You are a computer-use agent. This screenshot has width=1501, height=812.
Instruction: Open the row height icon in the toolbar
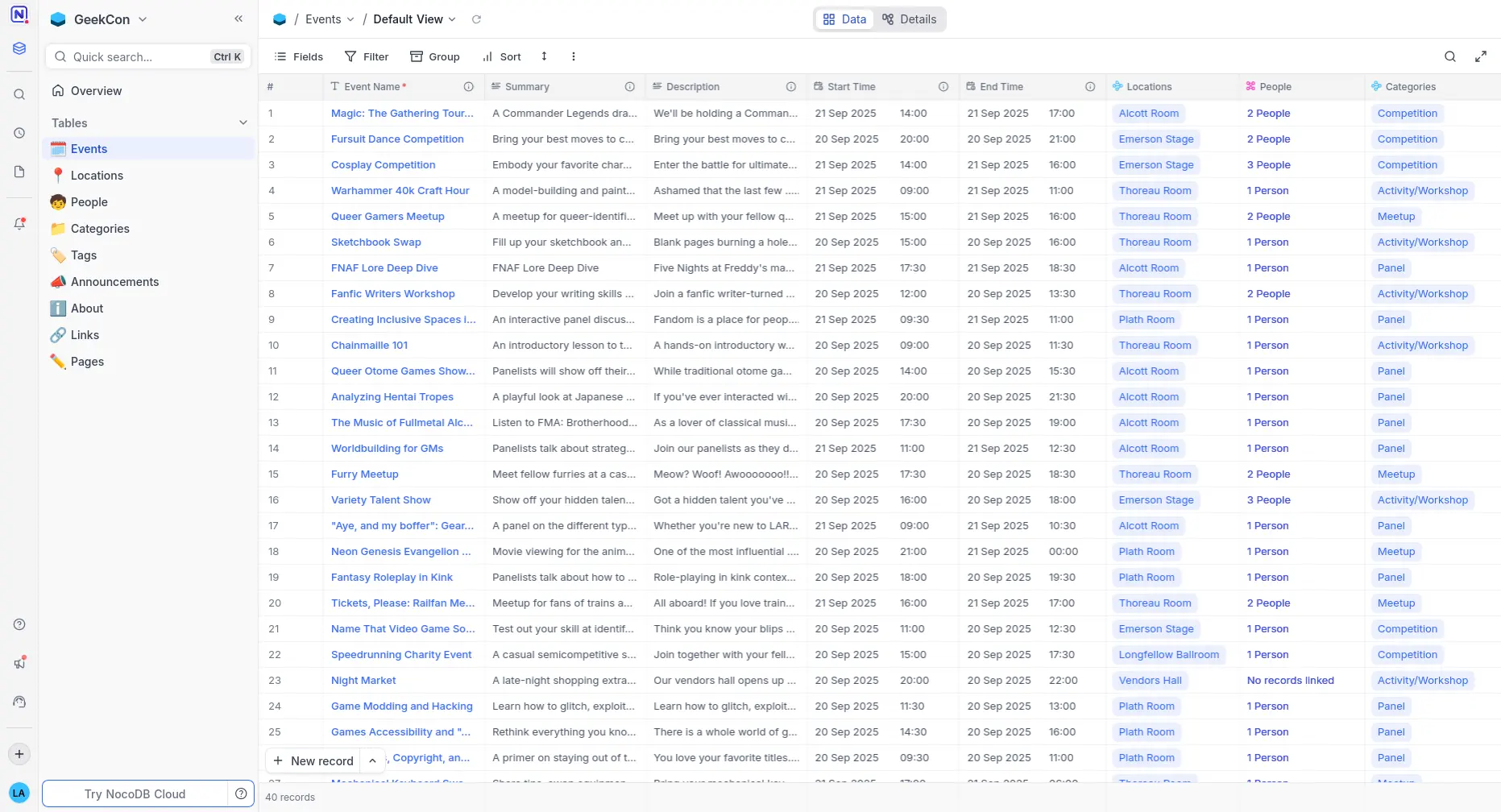(544, 56)
